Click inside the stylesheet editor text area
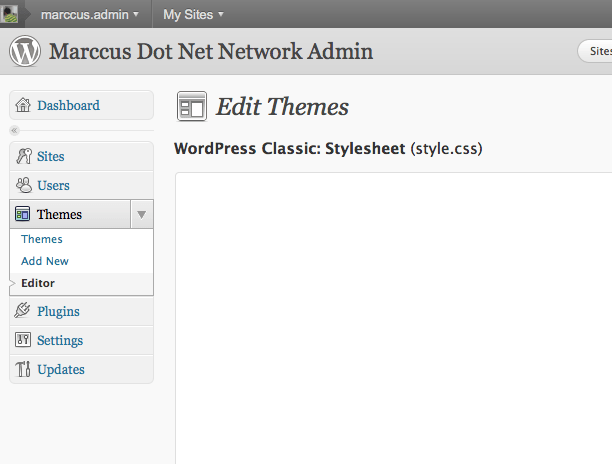612x464 pixels. point(393,318)
